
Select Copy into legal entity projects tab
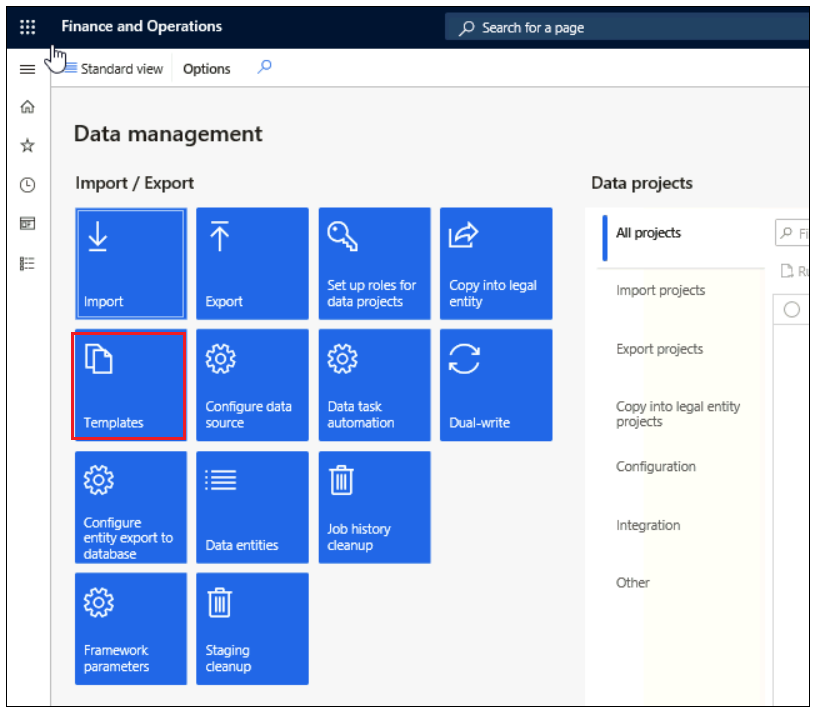[x=678, y=414]
